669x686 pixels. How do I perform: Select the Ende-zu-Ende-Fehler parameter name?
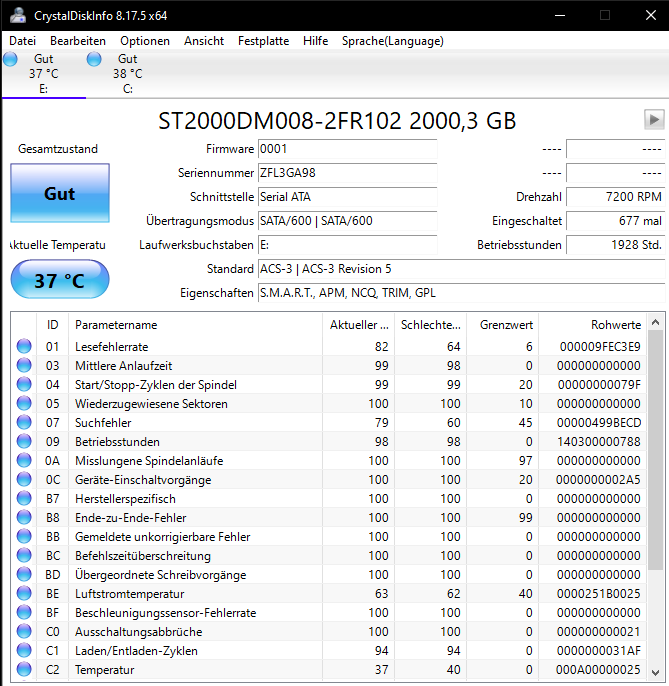point(130,518)
